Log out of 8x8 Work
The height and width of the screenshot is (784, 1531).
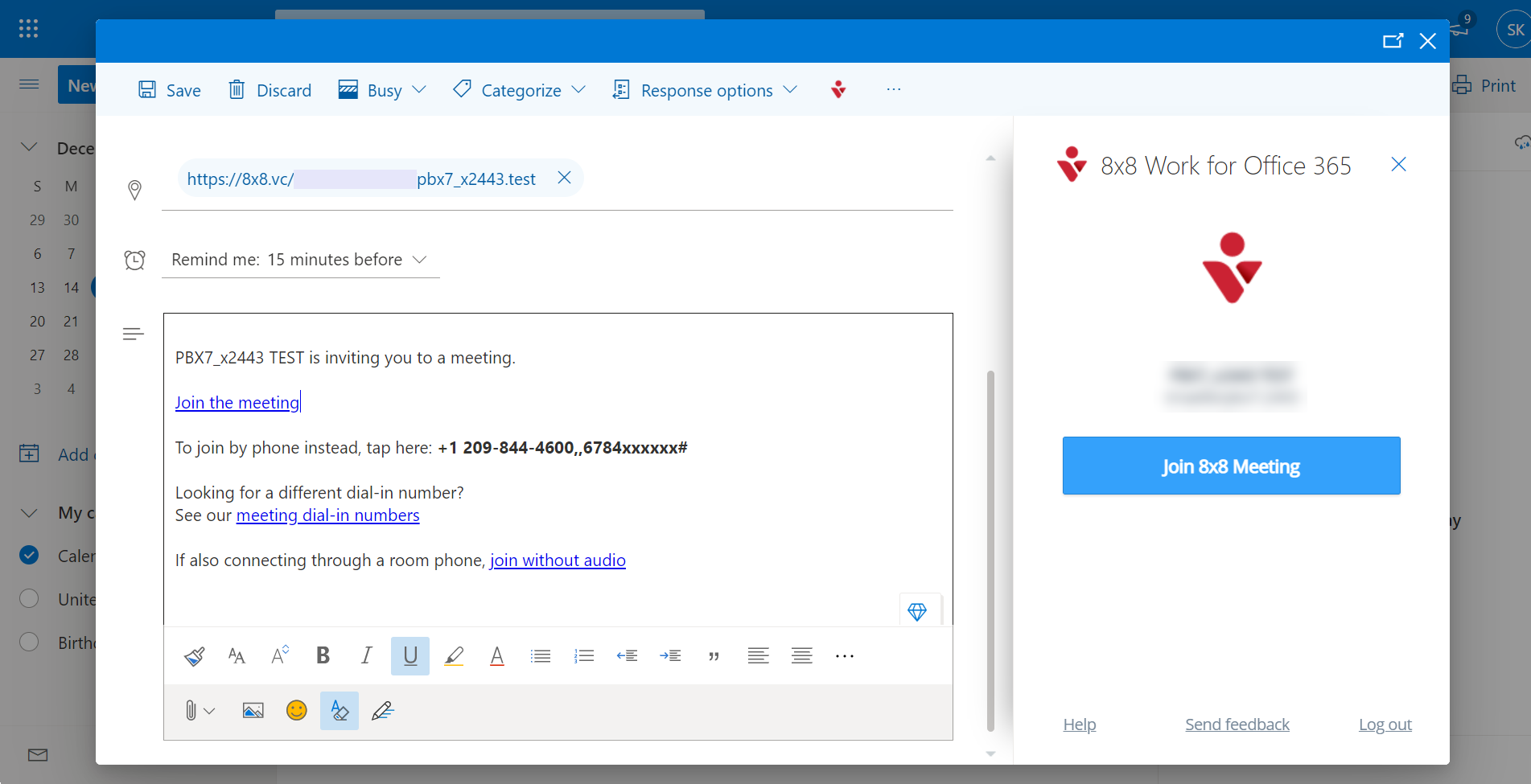1385,724
